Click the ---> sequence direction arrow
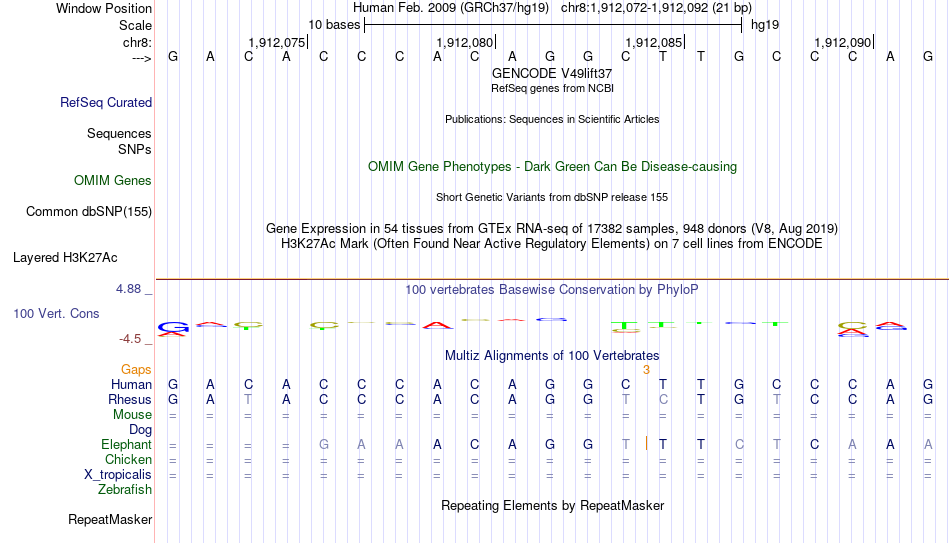The height and width of the screenshot is (543, 950). 142,58
